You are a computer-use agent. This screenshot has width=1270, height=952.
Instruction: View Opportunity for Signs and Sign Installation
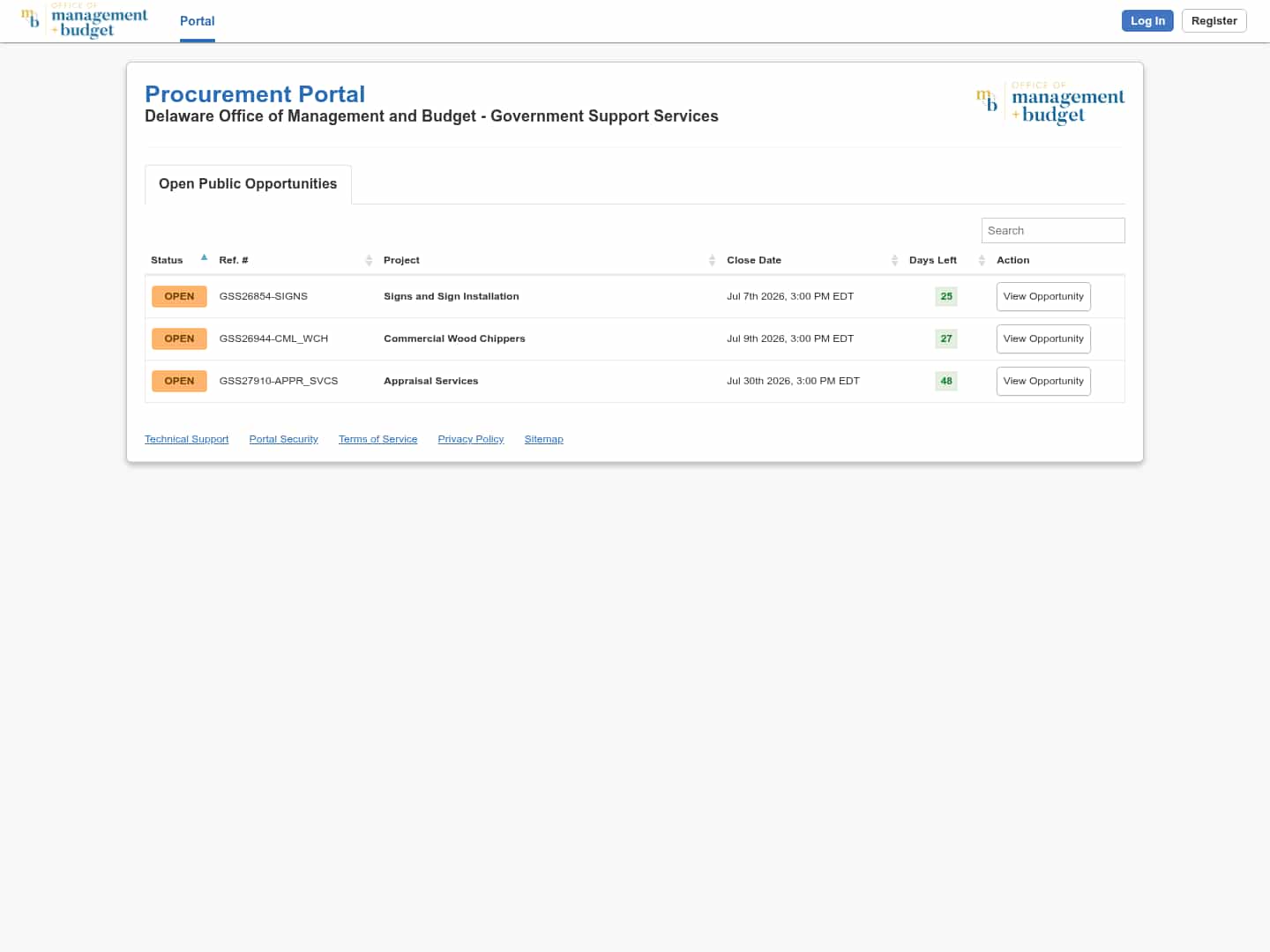(1043, 297)
